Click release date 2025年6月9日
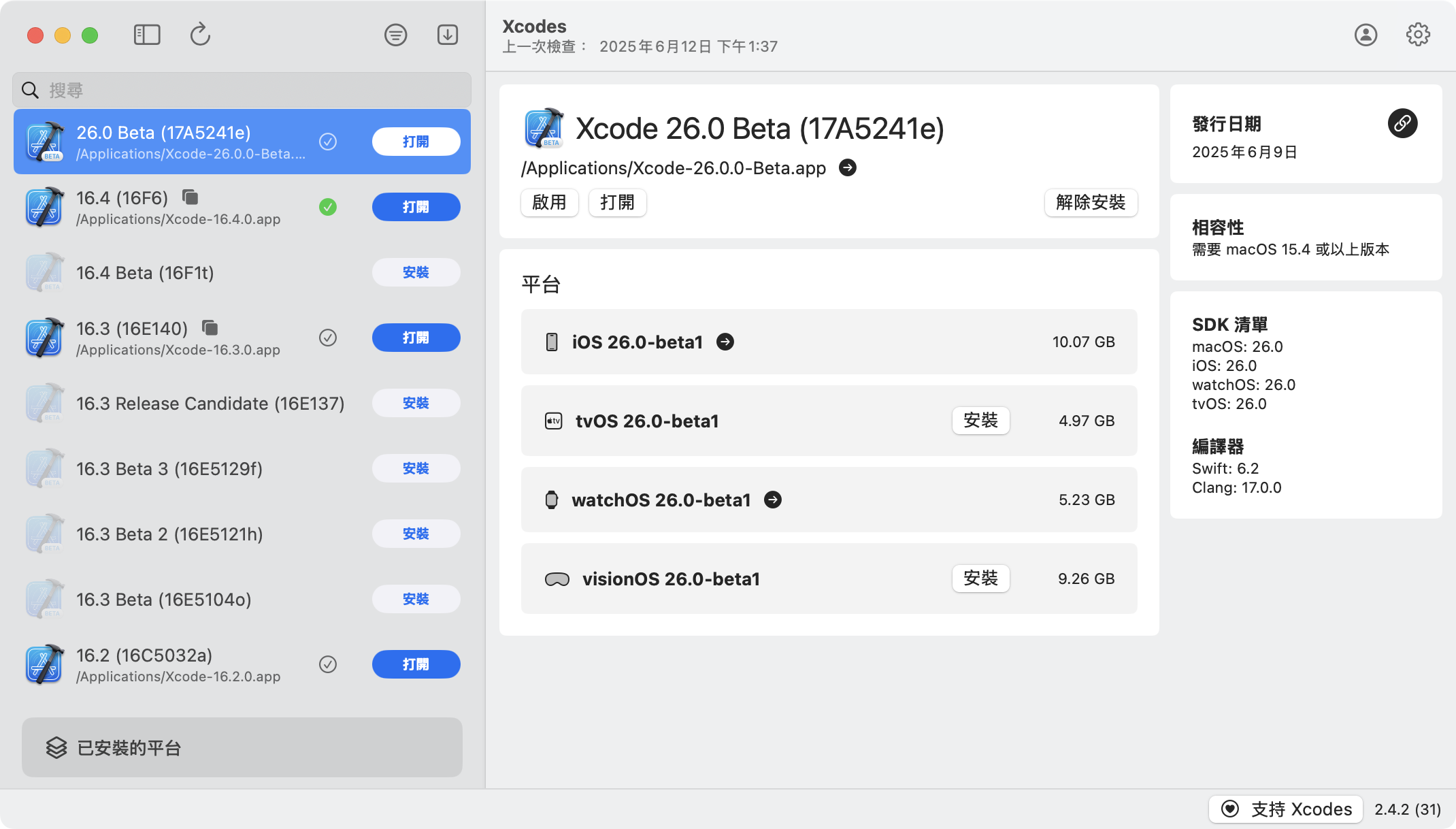Viewport: 1456px width, 829px height. click(x=1244, y=152)
